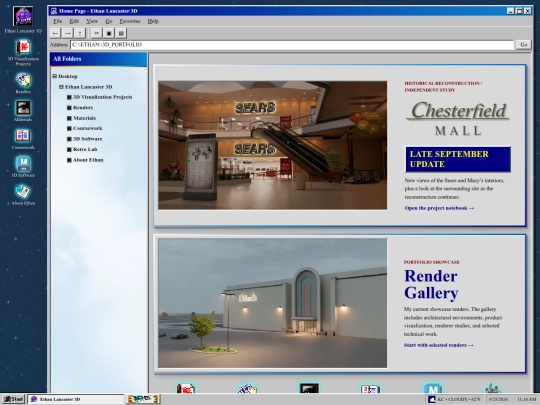
Task: Open the Help menu
Action: (x=153, y=21)
